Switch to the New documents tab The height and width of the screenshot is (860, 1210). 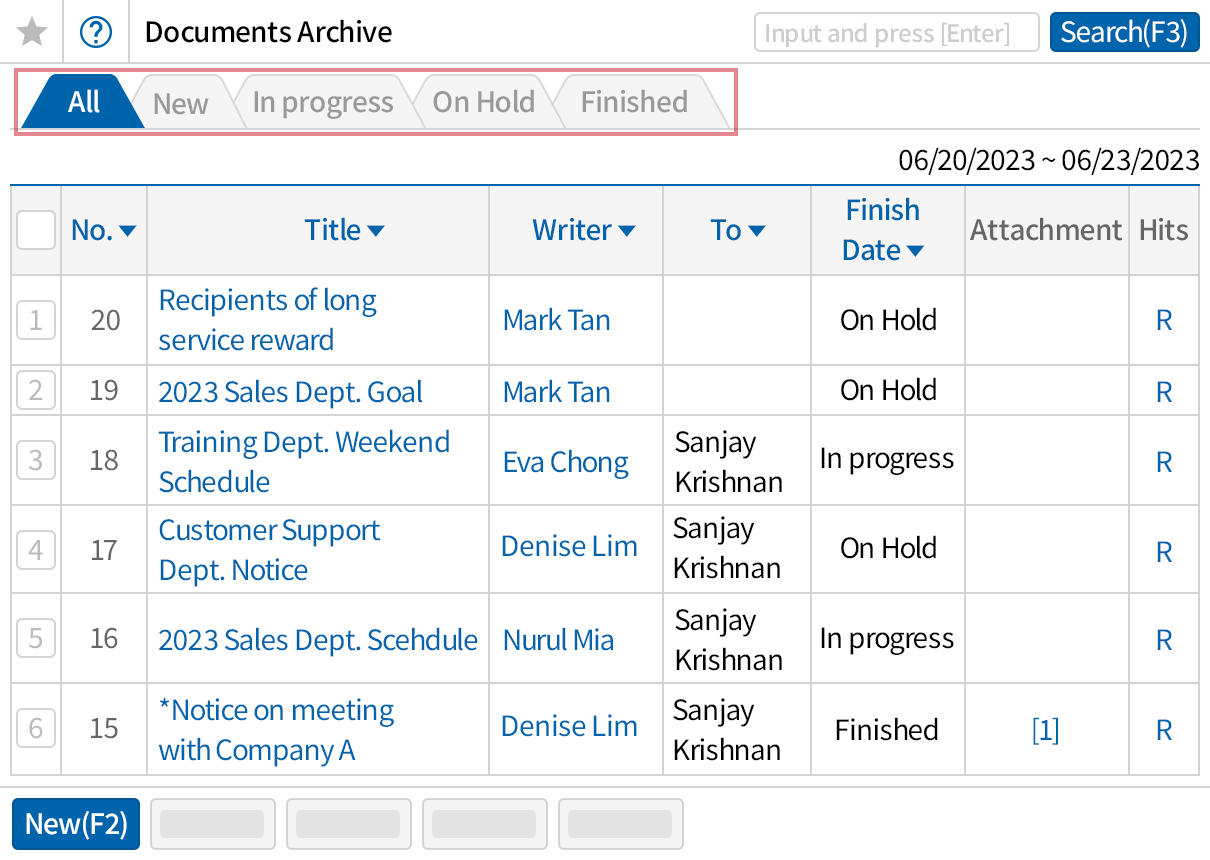point(180,101)
